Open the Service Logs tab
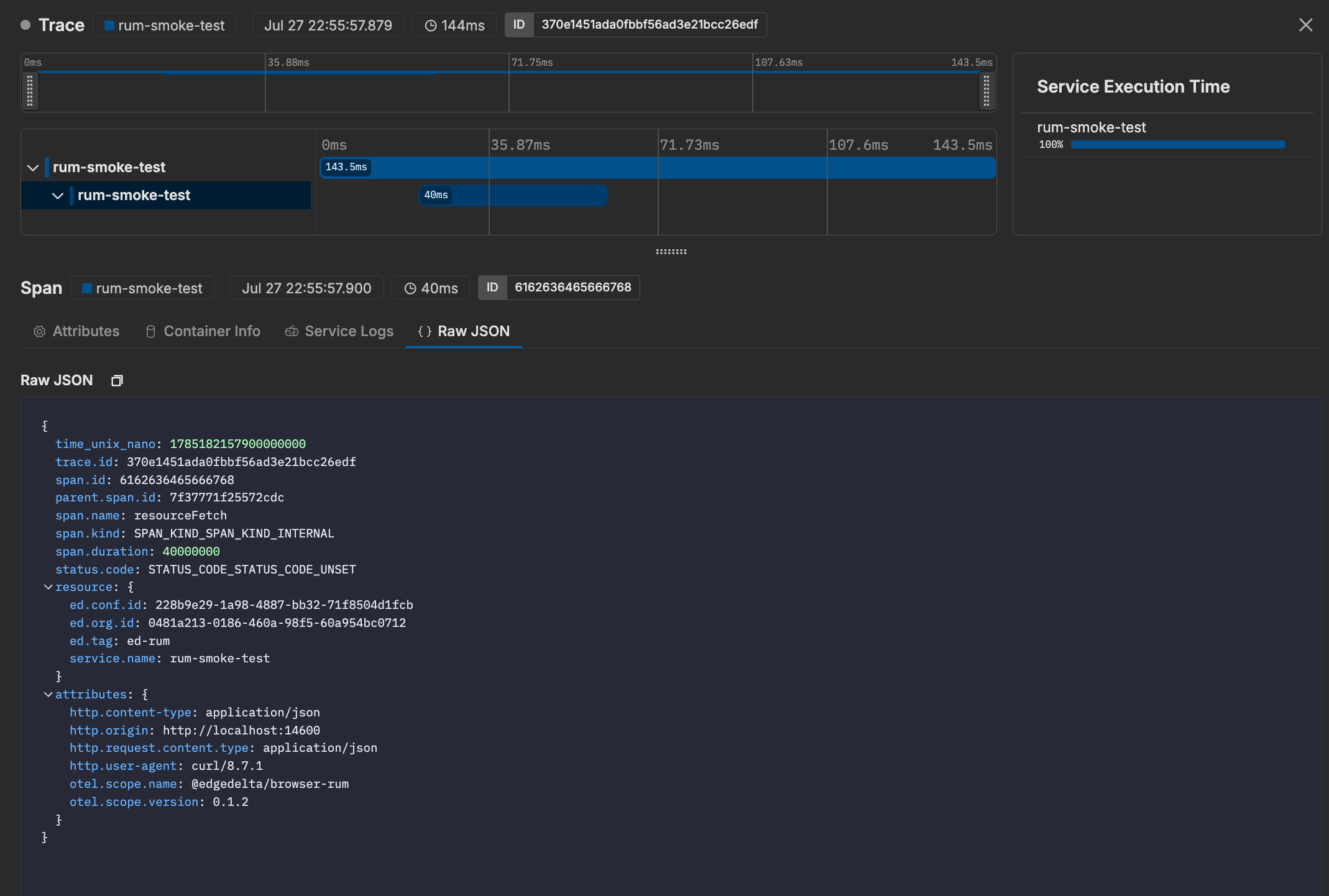The height and width of the screenshot is (896, 1329). (x=339, y=331)
